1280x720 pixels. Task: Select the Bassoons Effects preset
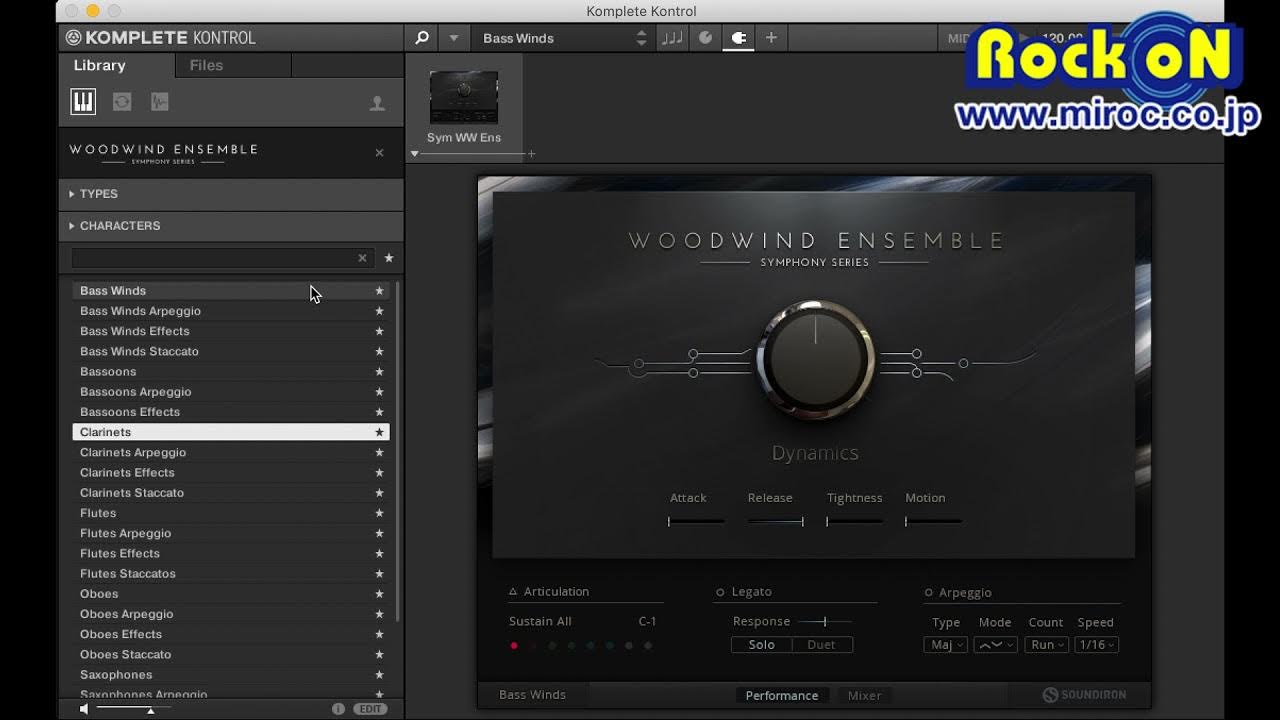tap(231, 412)
